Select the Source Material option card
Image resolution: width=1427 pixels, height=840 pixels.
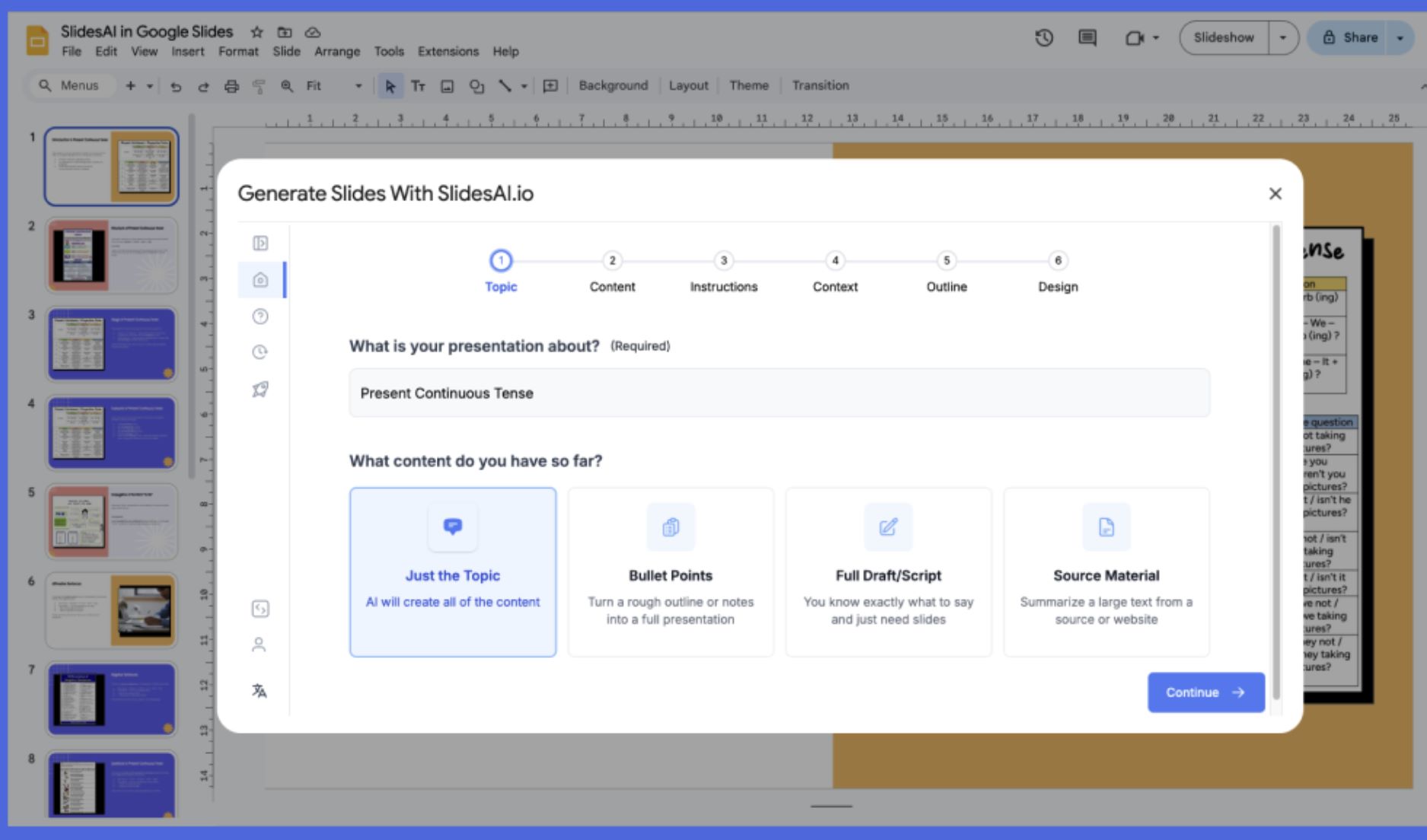click(x=1106, y=572)
